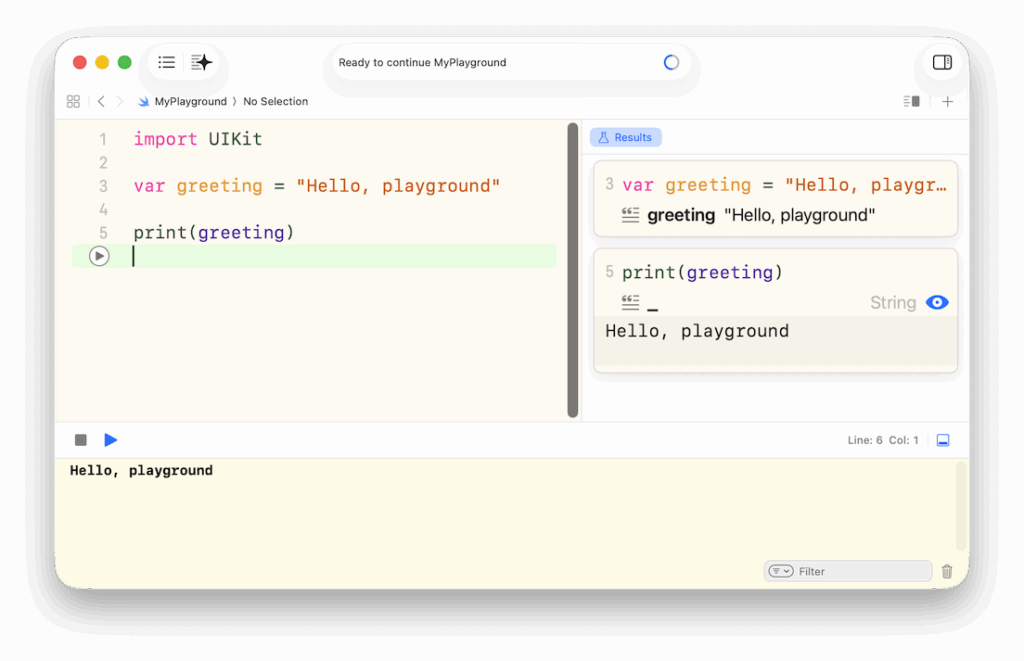Clear the console with trash icon
The image size is (1024, 661).
tap(947, 571)
